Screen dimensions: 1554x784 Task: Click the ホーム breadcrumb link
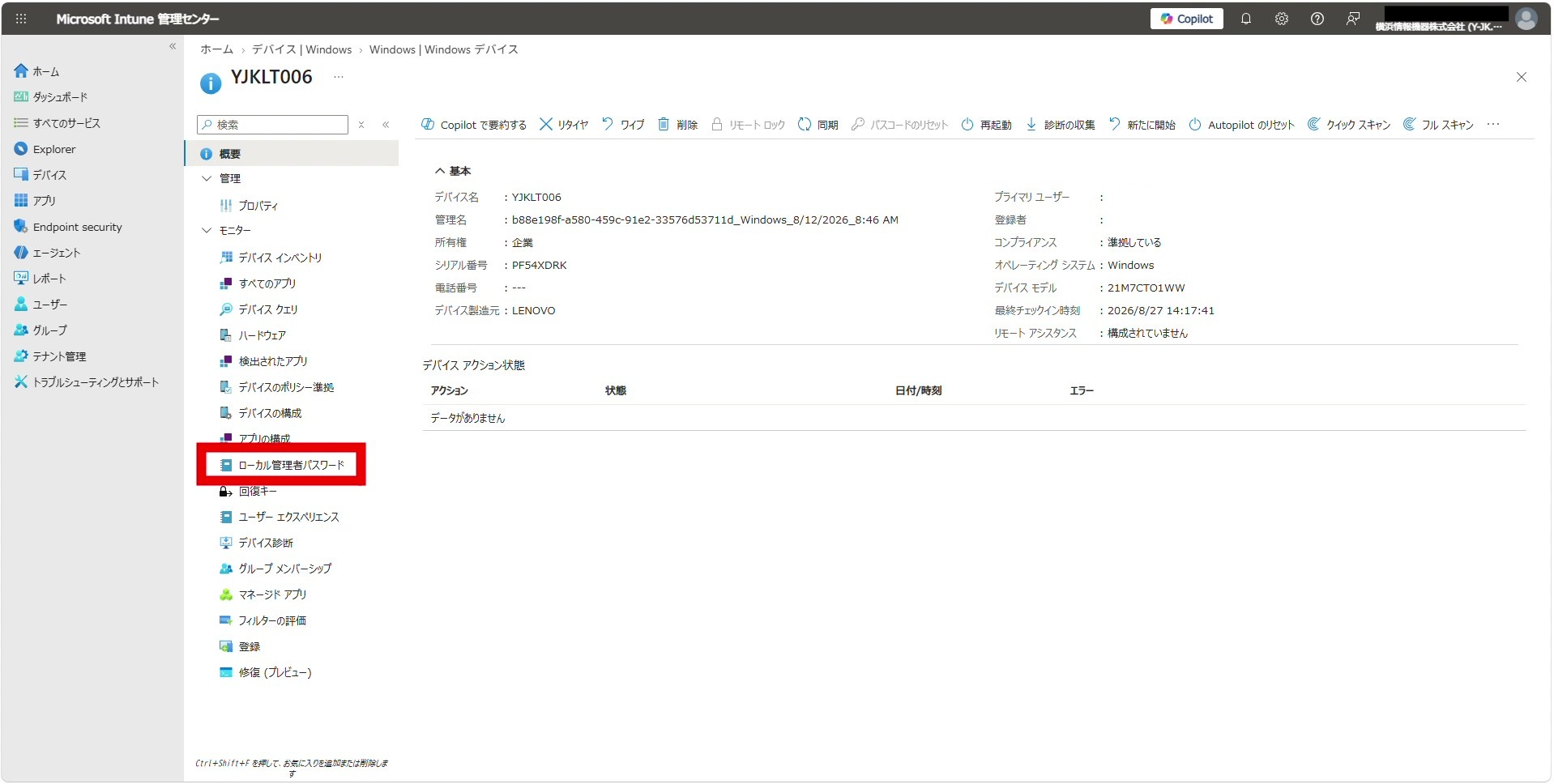pyautogui.click(x=216, y=49)
